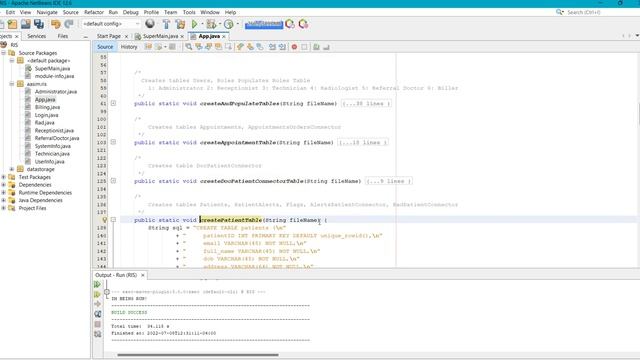The image size is (640, 360).
Task: Click the editor Last Edit icon
Action: point(148,47)
